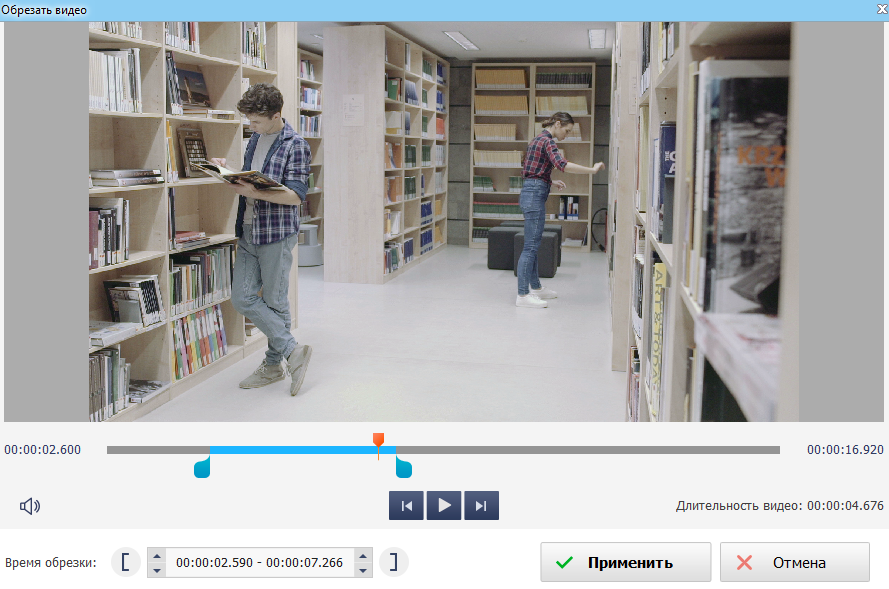
Task: Mute the video with the speaker icon
Action: pos(30,506)
